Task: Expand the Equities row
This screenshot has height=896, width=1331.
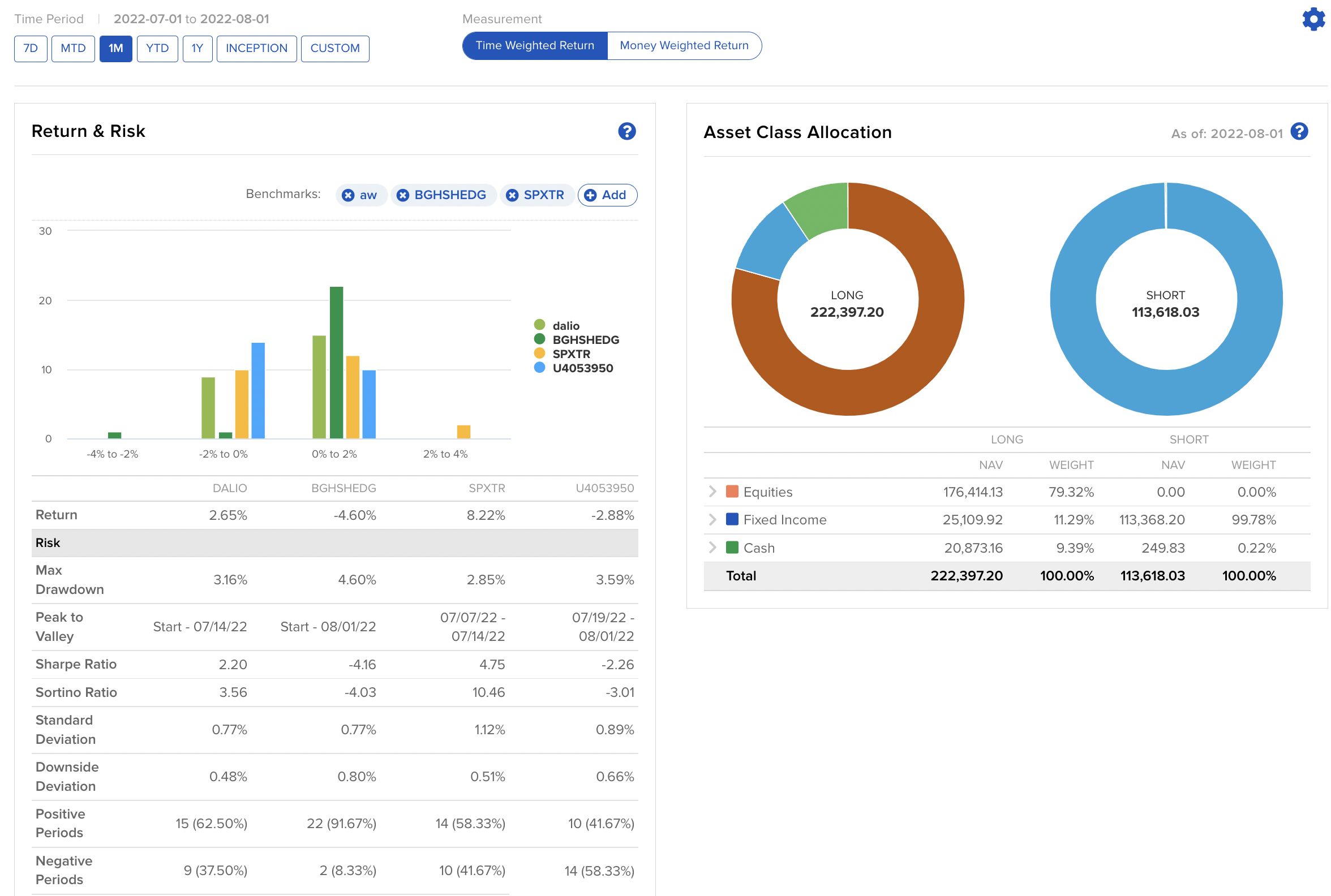Action: (x=712, y=492)
